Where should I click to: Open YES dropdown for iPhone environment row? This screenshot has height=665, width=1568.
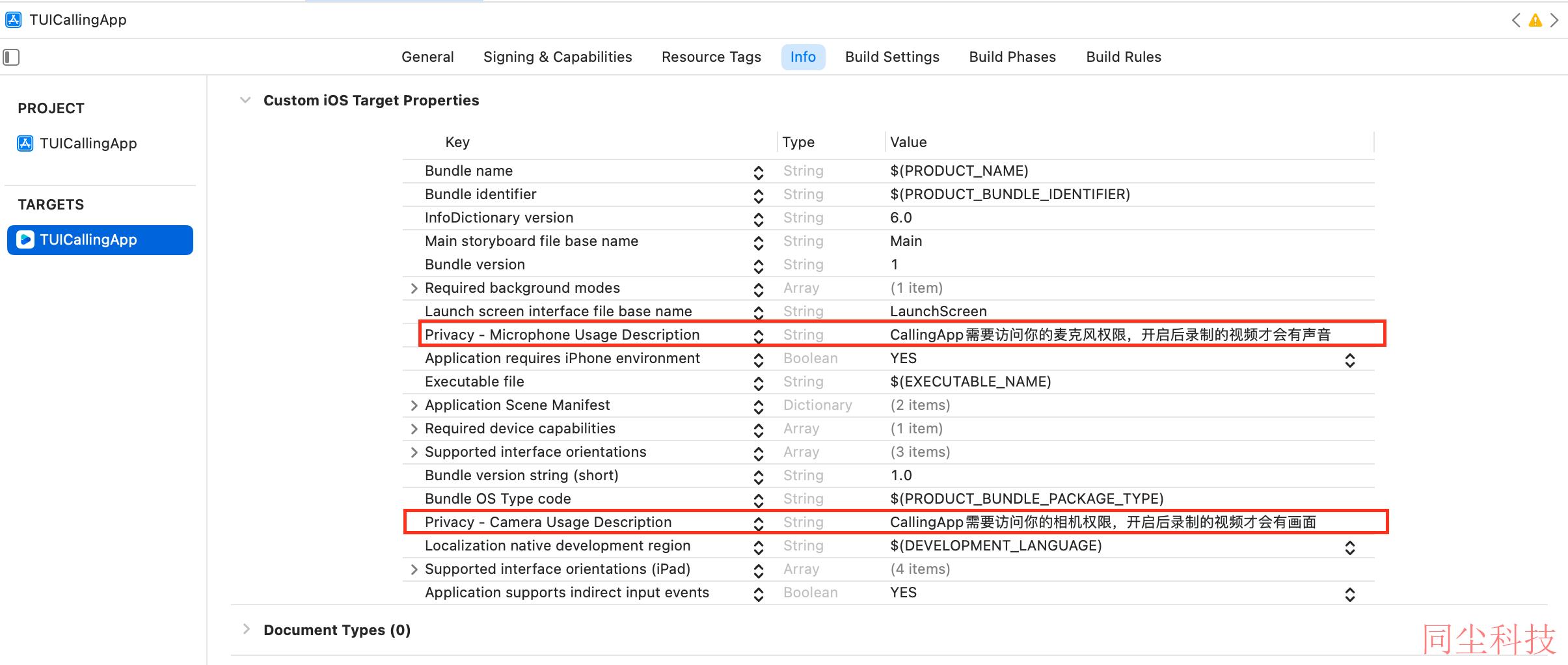1350,360
